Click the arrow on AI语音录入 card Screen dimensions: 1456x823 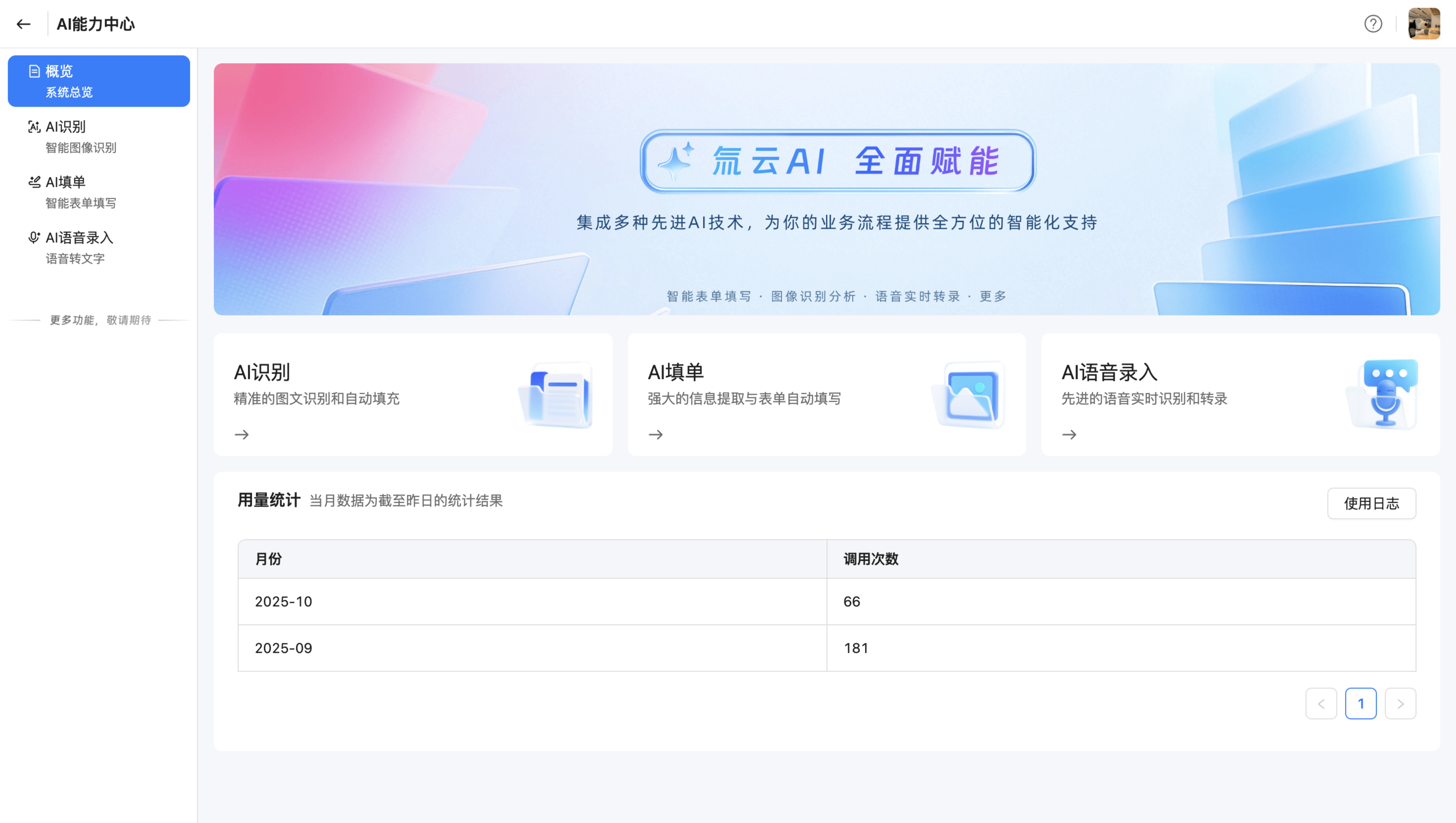click(1069, 435)
